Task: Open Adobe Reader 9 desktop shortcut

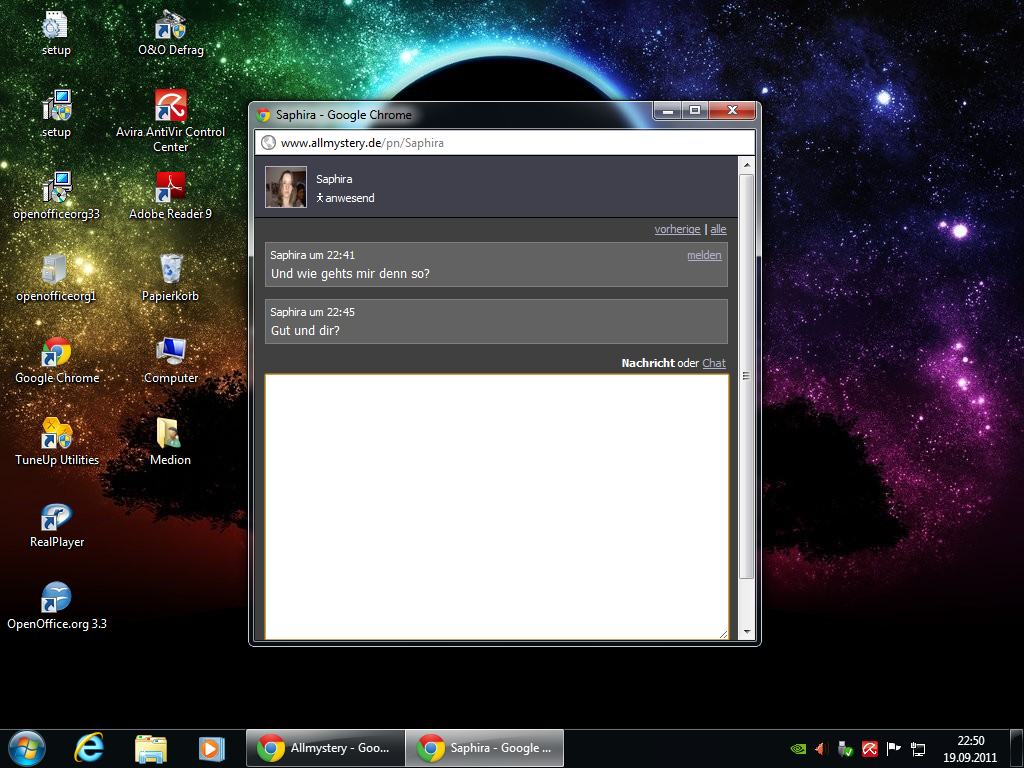Action: 170,197
